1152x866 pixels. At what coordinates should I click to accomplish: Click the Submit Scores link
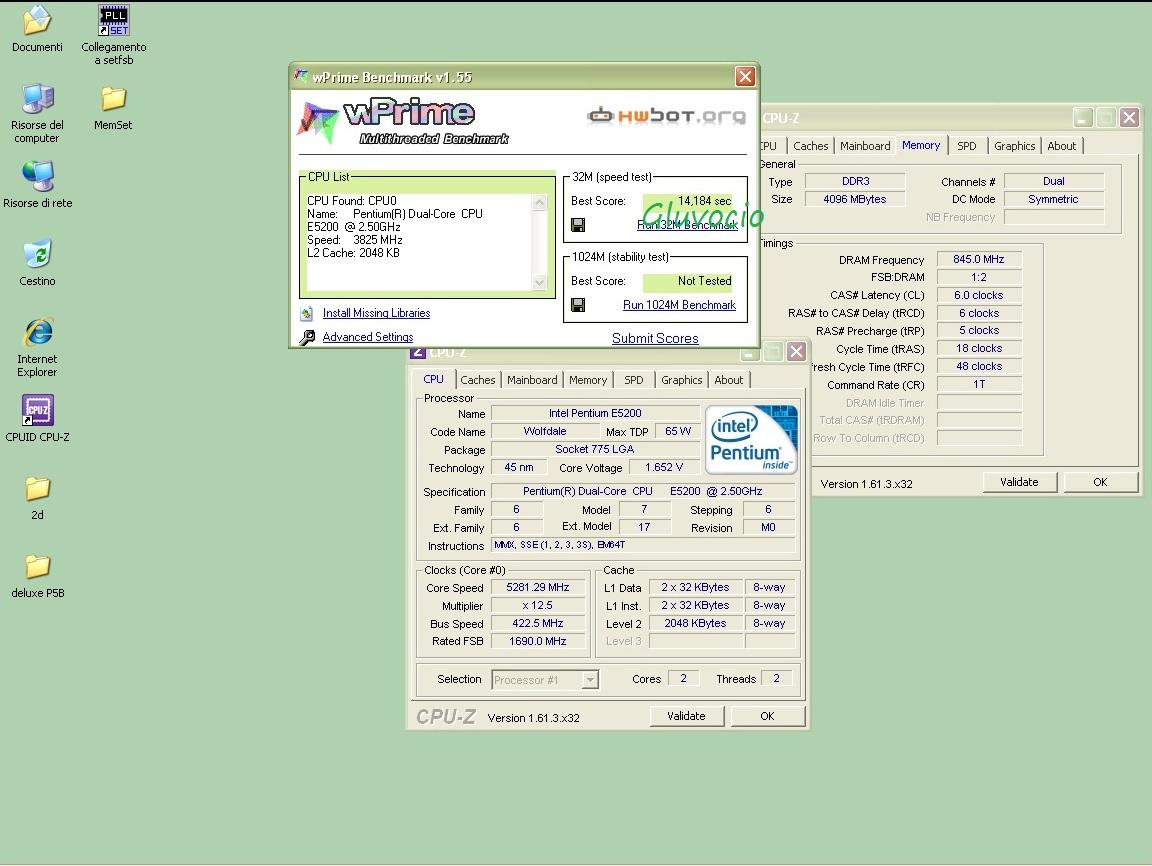[655, 339]
